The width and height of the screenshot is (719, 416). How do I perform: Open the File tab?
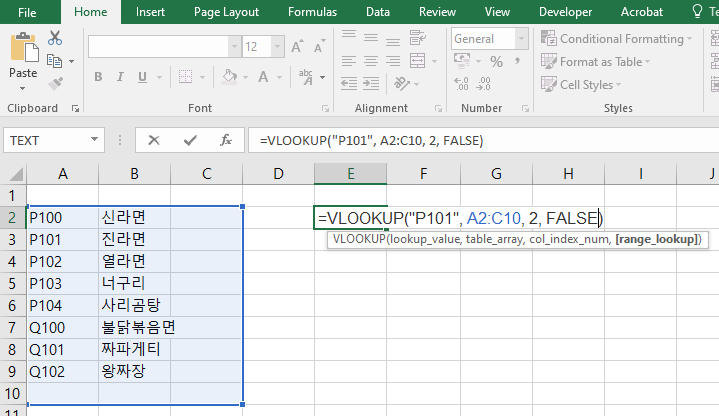tap(27, 12)
